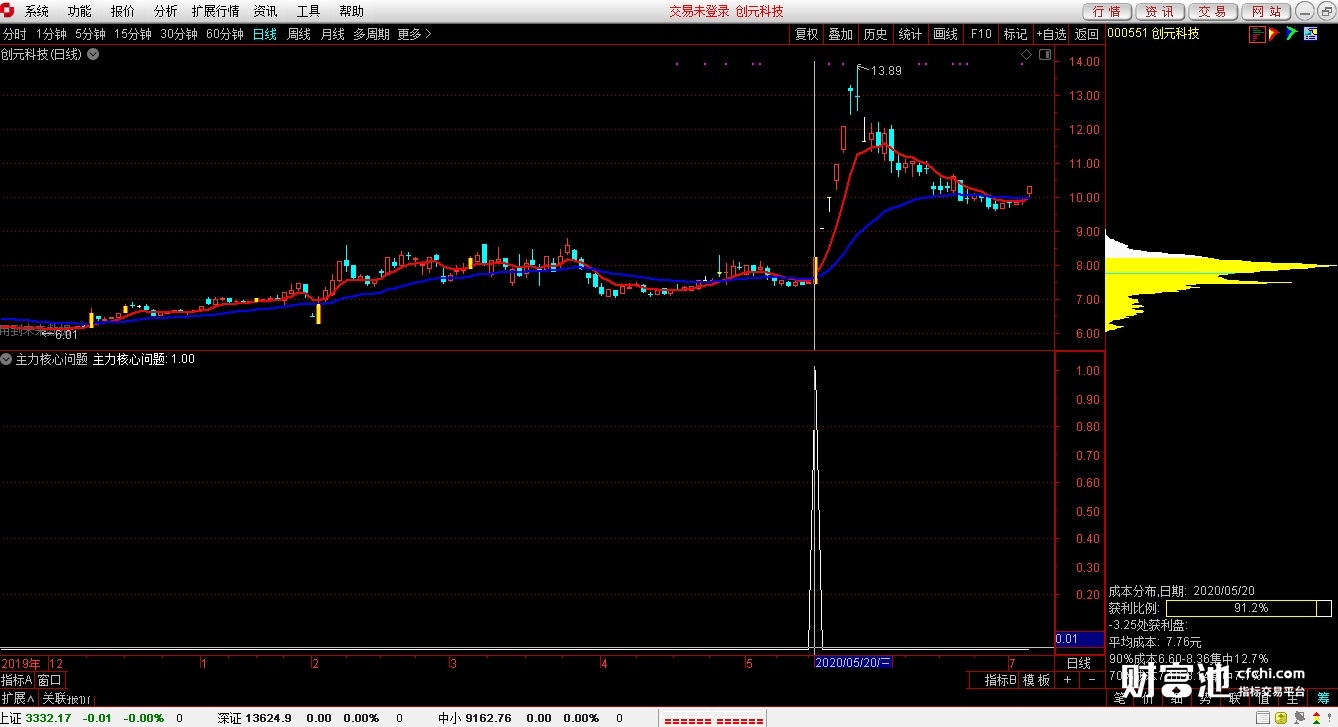Open the 分析 menu
The image size is (1338, 727).
point(166,11)
